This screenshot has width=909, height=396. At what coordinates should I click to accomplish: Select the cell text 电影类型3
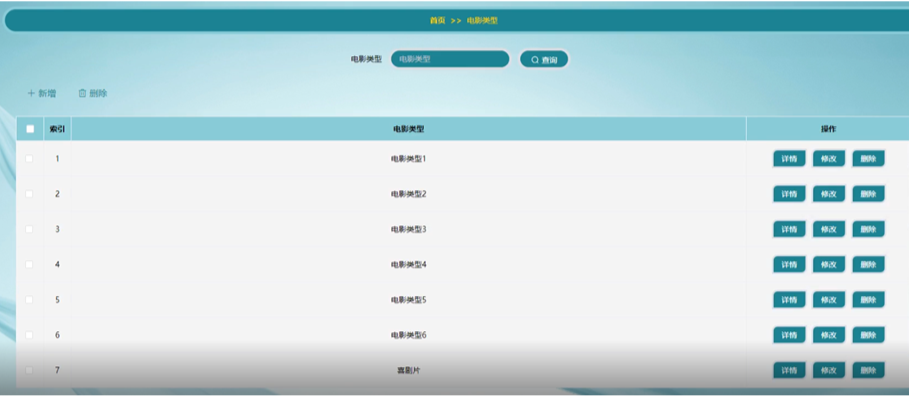409,230
